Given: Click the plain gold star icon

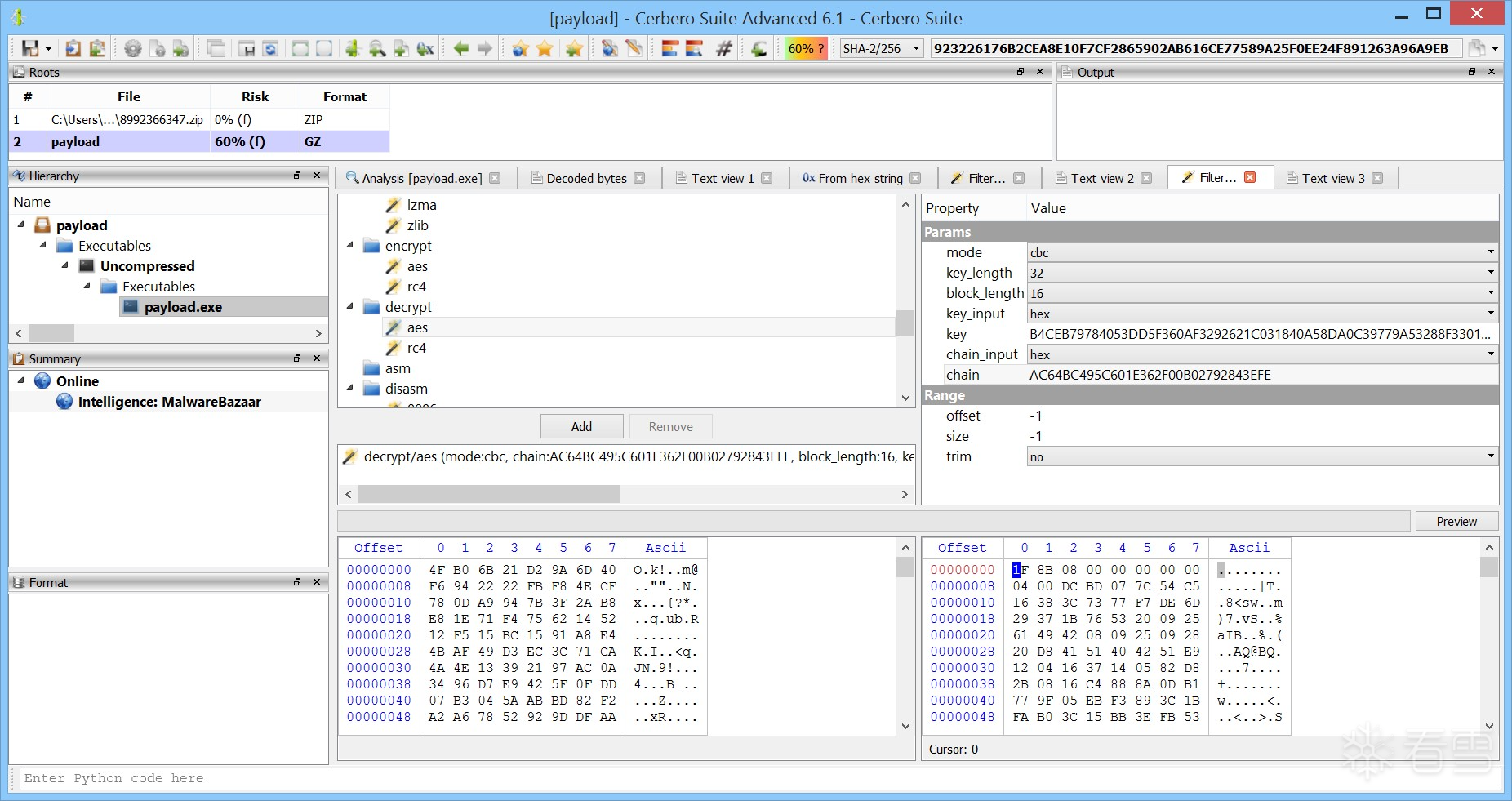Looking at the screenshot, I should coord(545,48).
